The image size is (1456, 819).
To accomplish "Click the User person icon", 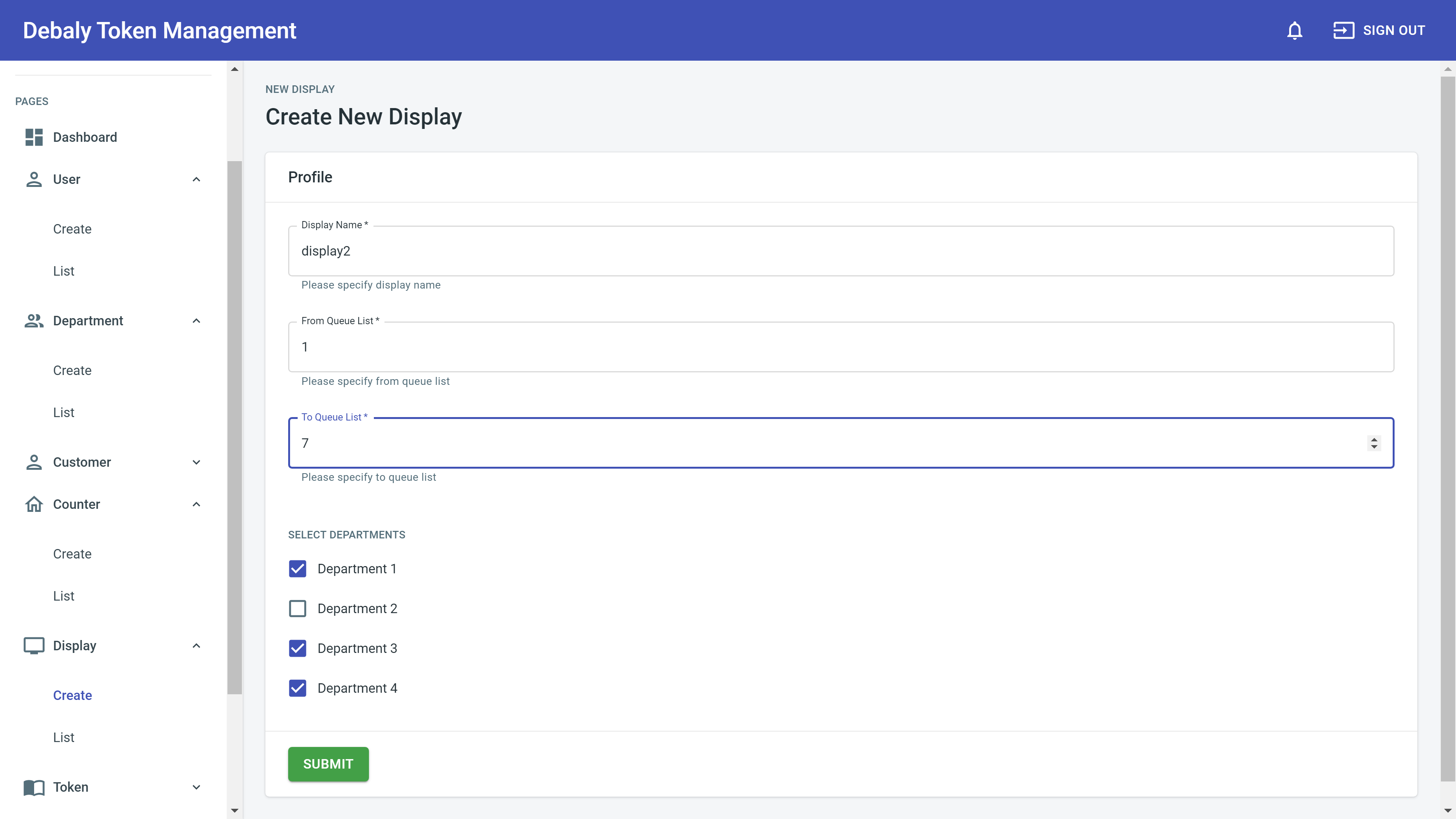I will [x=34, y=179].
